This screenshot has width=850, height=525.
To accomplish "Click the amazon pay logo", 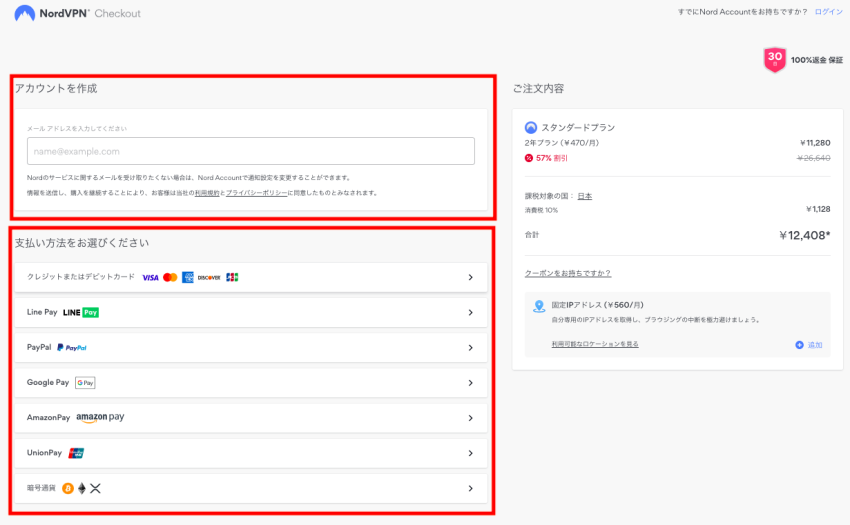I will (x=100, y=418).
